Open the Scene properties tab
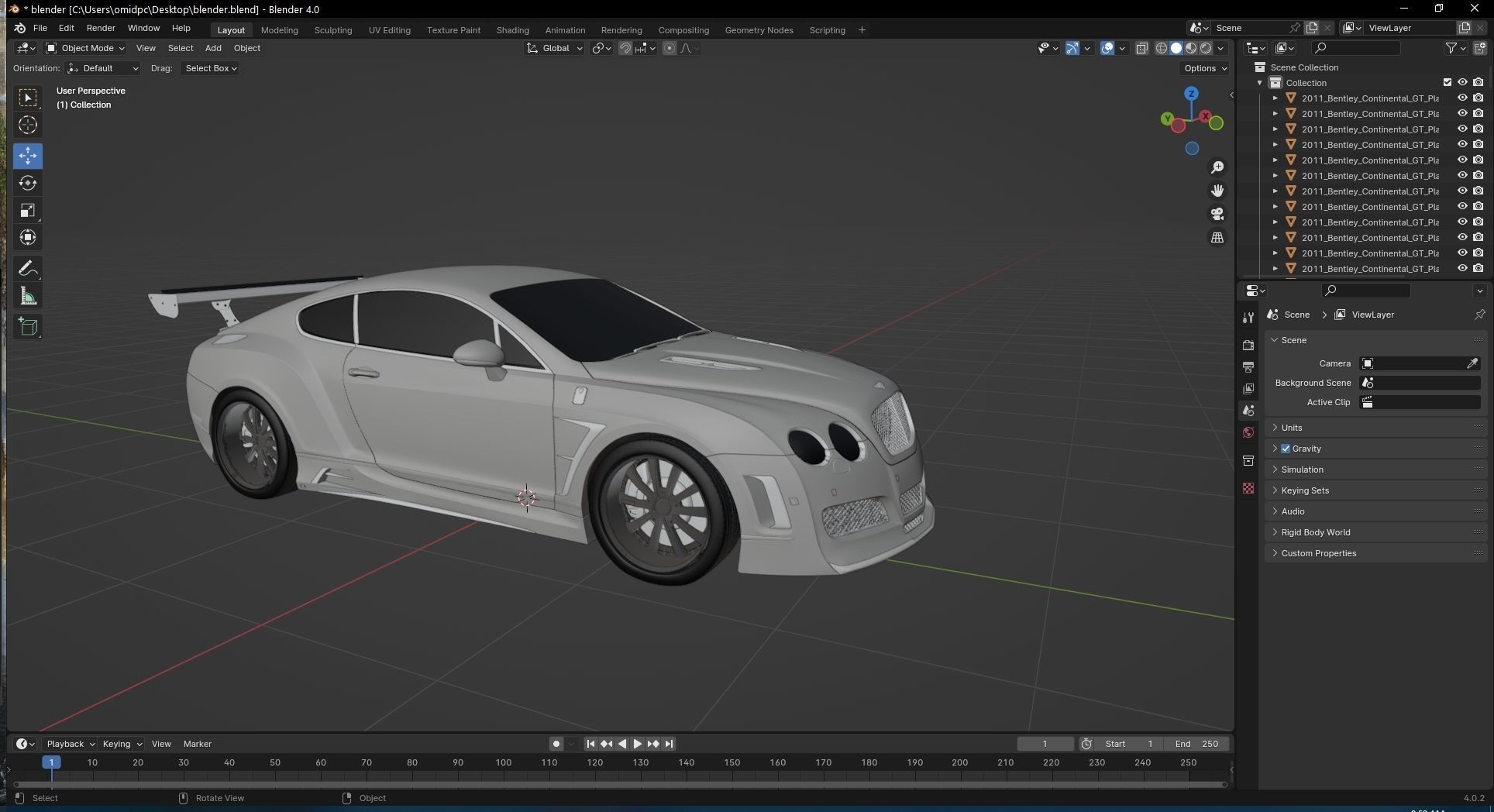This screenshot has height=812, width=1494. 1248,410
